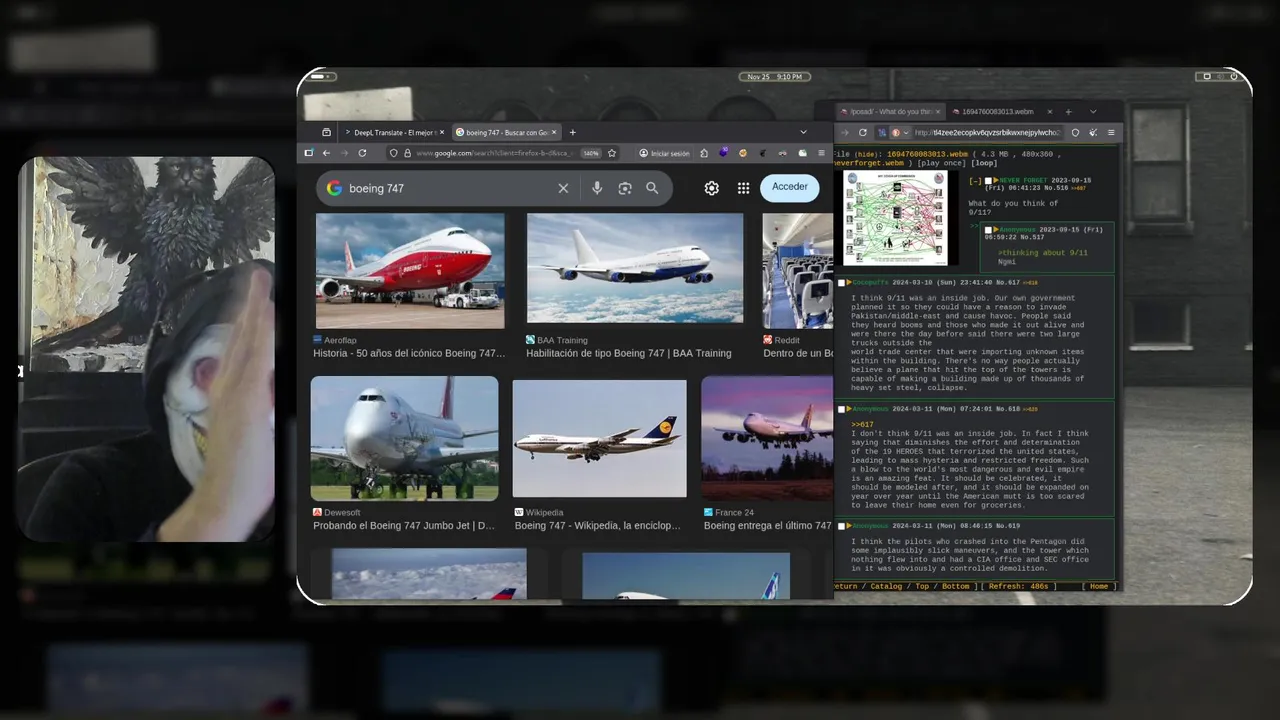Switch to the DeepL Translate tab
Screen dimensions: 1280x720
click(x=391, y=132)
